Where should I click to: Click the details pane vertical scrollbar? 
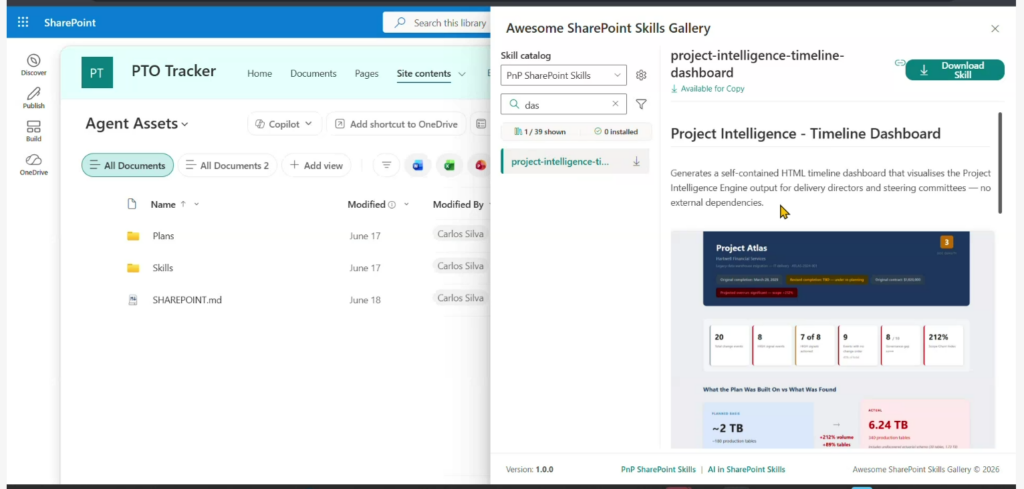tap(999, 163)
